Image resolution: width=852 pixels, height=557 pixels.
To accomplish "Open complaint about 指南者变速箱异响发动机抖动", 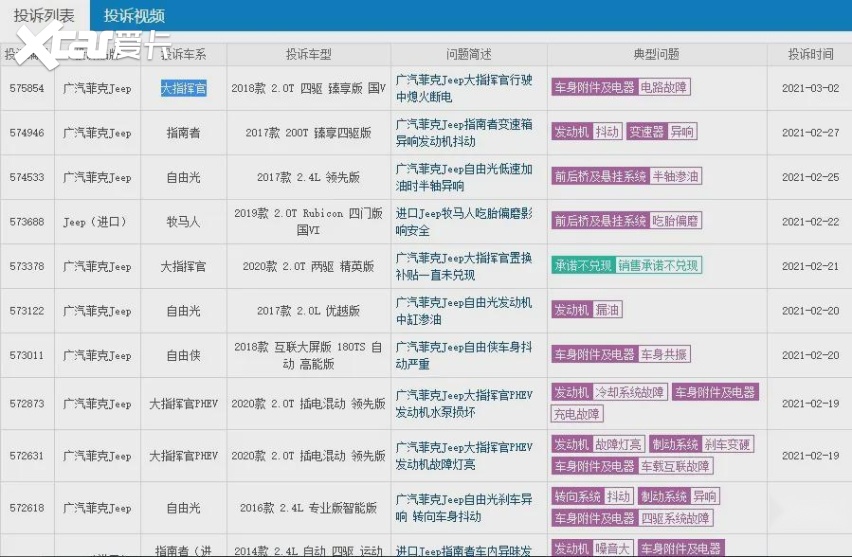I will 463,132.
